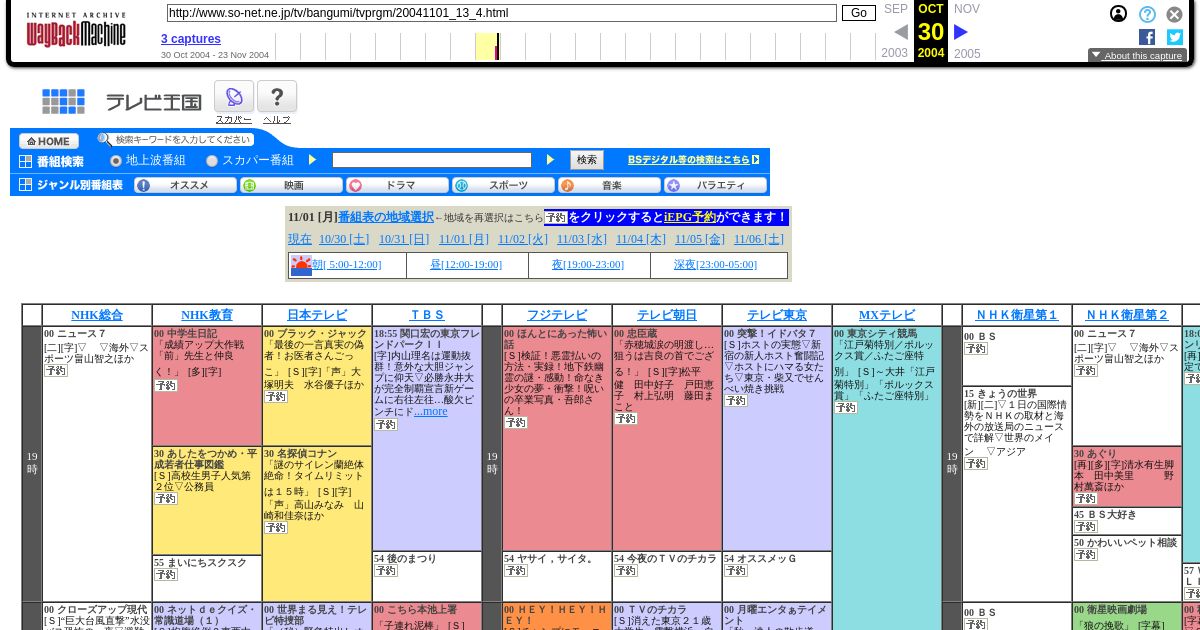Expand ...more in 関口宏の東京フレンドパーク
Viewport: 1200px width, 630px height.
pyautogui.click(x=431, y=411)
